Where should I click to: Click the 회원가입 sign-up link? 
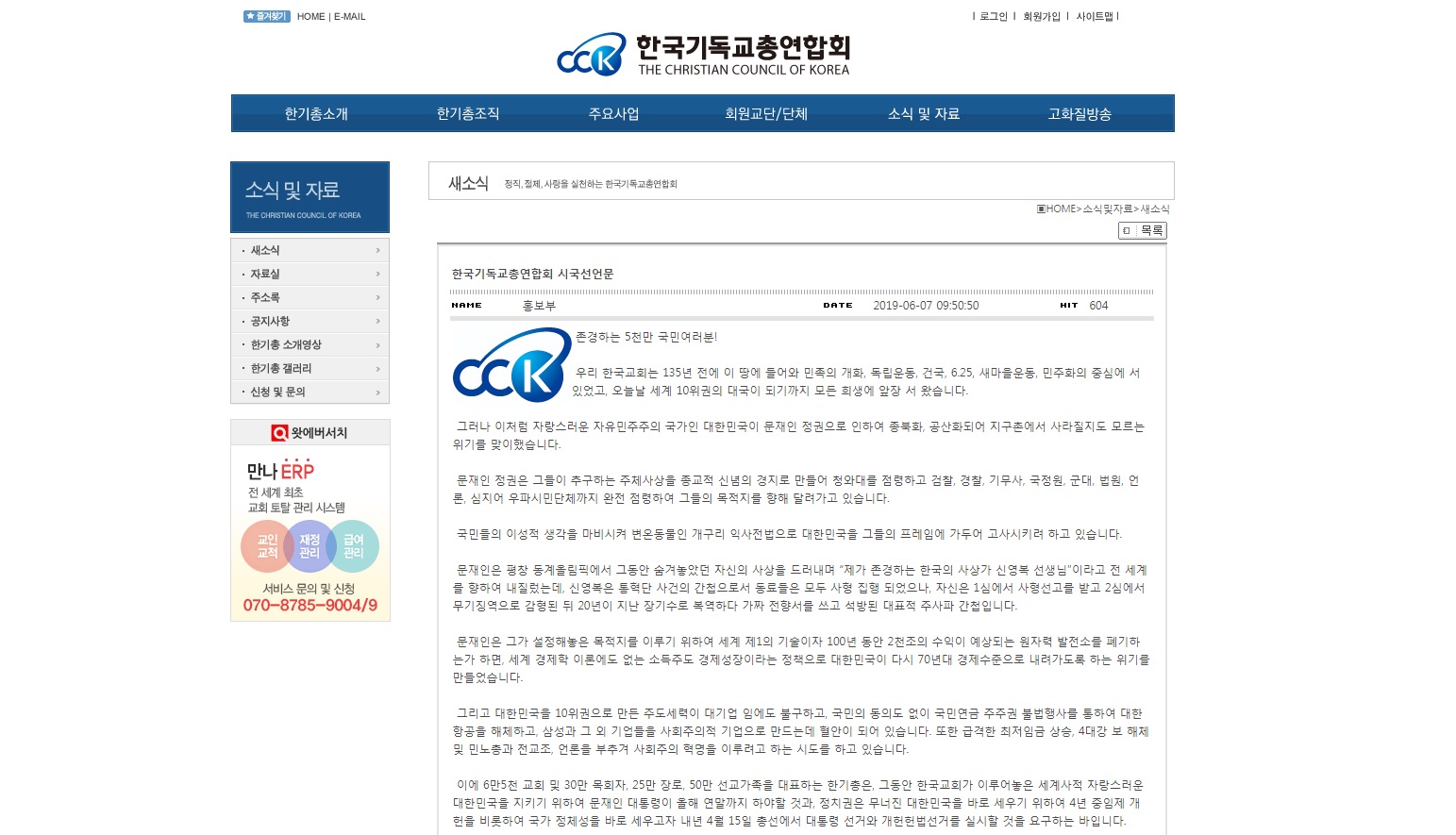point(1041,16)
